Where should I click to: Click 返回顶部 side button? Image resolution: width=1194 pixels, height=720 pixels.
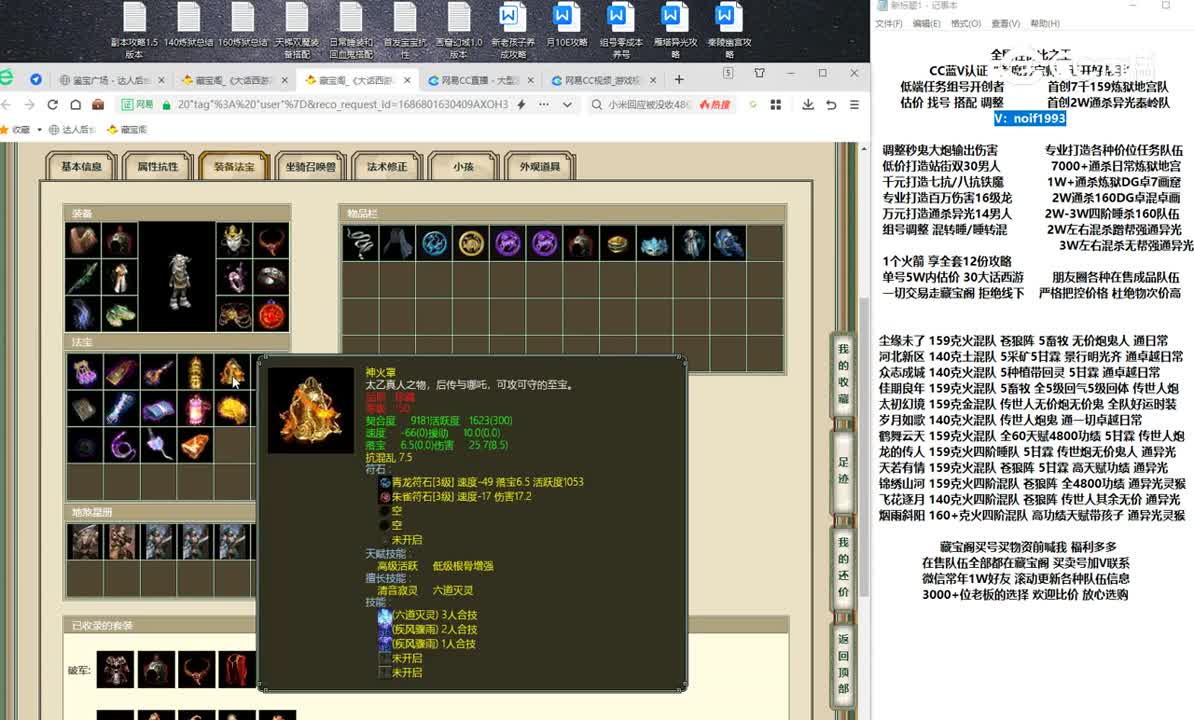(x=843, y=664)
